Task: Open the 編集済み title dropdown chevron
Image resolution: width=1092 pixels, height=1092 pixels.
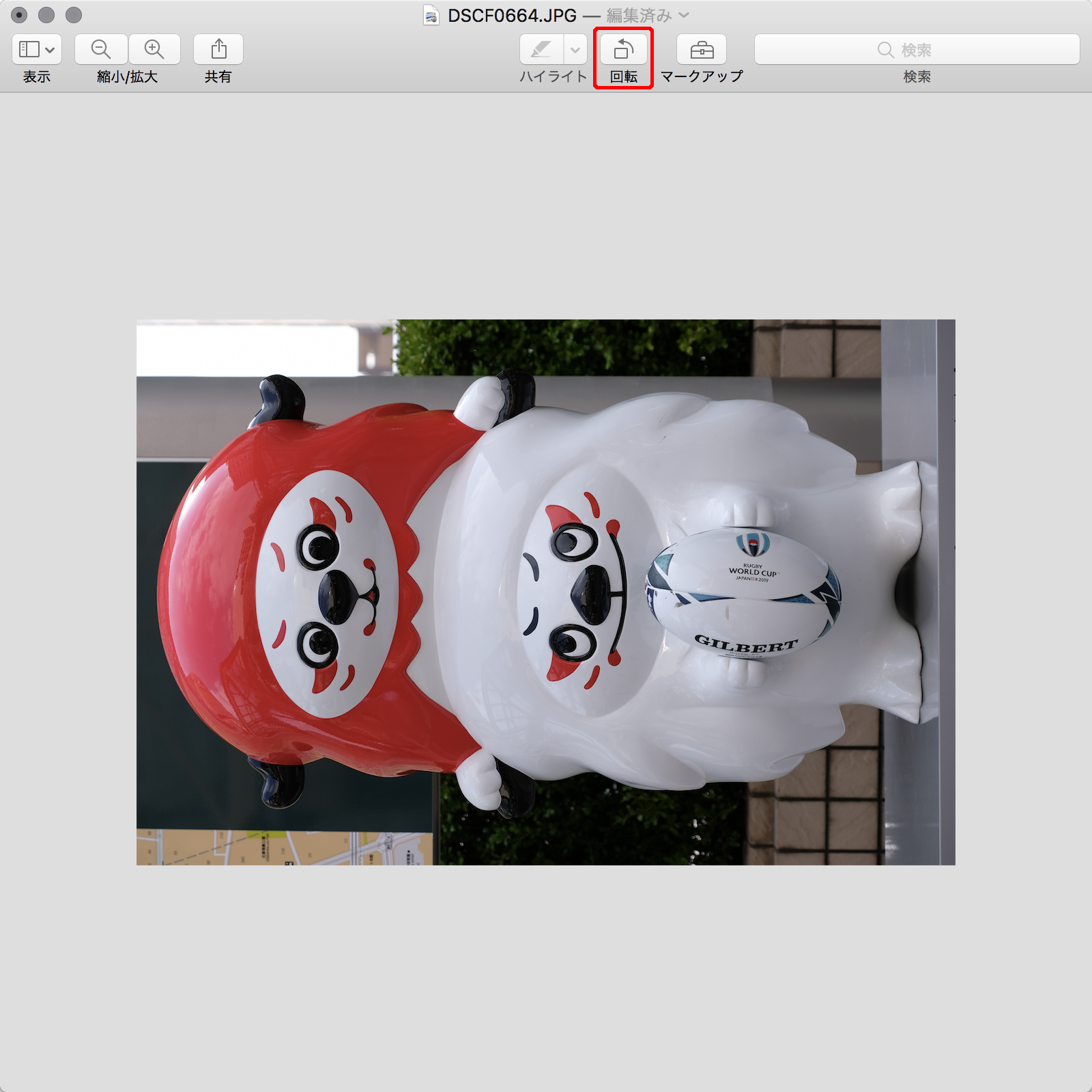Action: (x=685, y=15)
